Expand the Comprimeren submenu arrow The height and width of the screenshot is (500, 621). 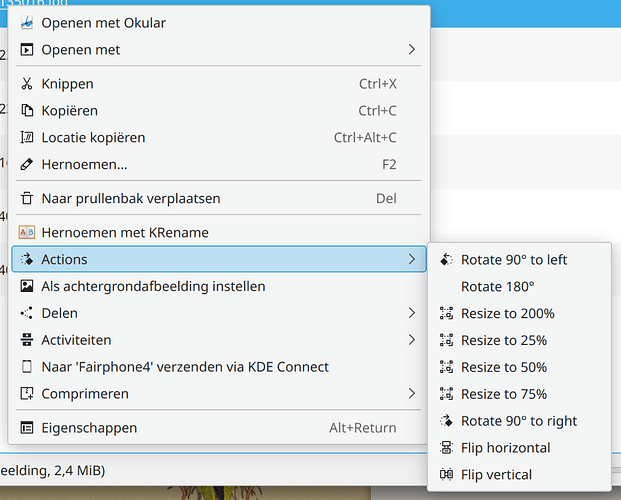(412, 393)
